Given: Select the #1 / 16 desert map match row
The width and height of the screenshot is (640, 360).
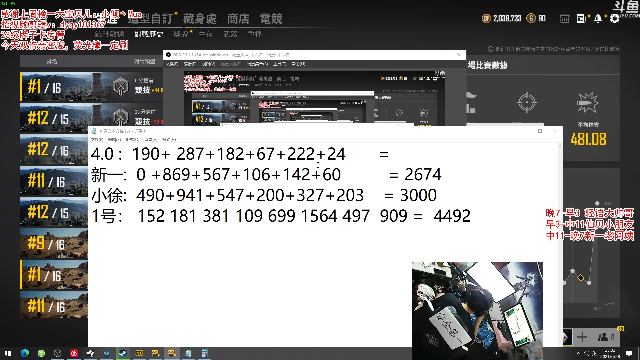Looking at the screenshot, I should click(54, 275).
